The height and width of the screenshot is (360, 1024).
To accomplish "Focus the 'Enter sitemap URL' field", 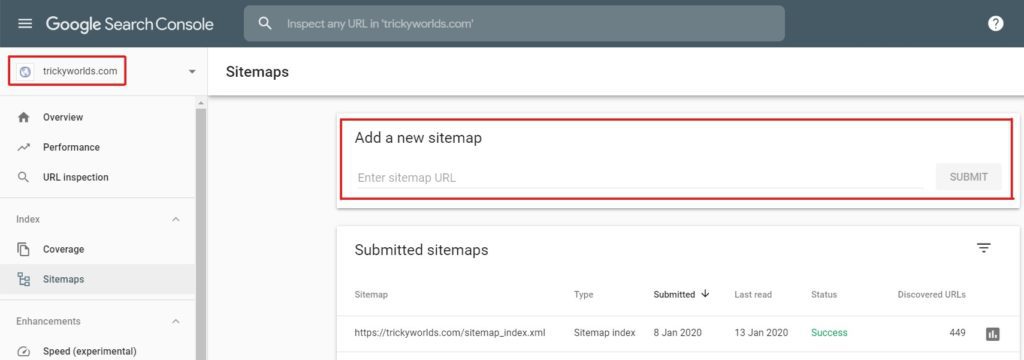I will pos(639,178).
